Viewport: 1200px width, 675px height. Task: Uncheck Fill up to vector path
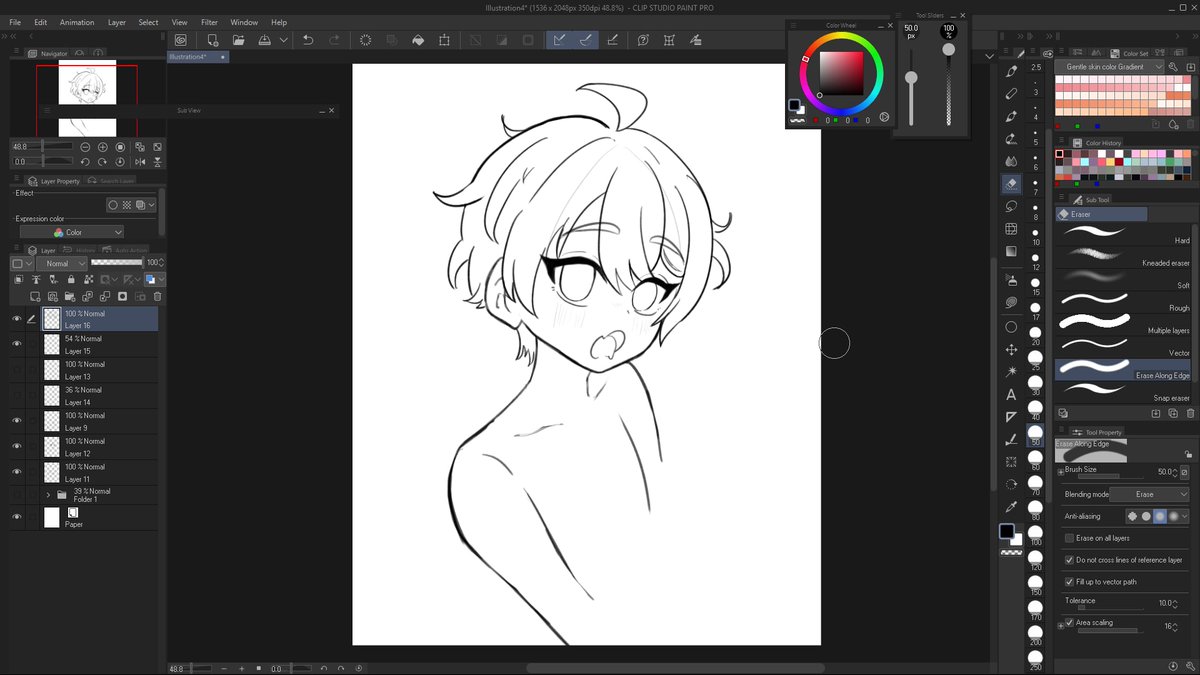coord(1069,582)
